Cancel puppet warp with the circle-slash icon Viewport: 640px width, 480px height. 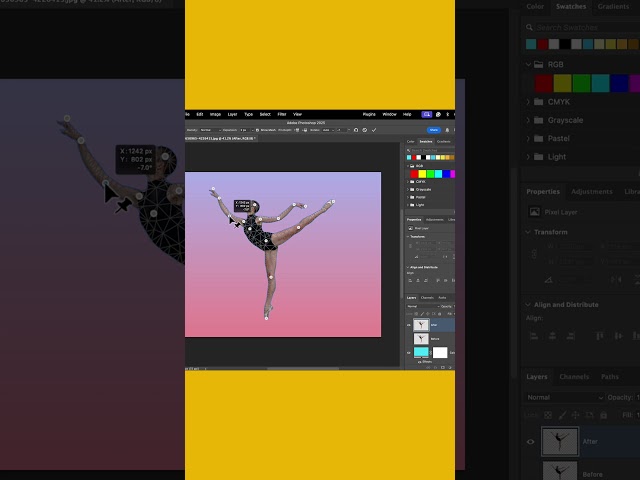(364, 130)
